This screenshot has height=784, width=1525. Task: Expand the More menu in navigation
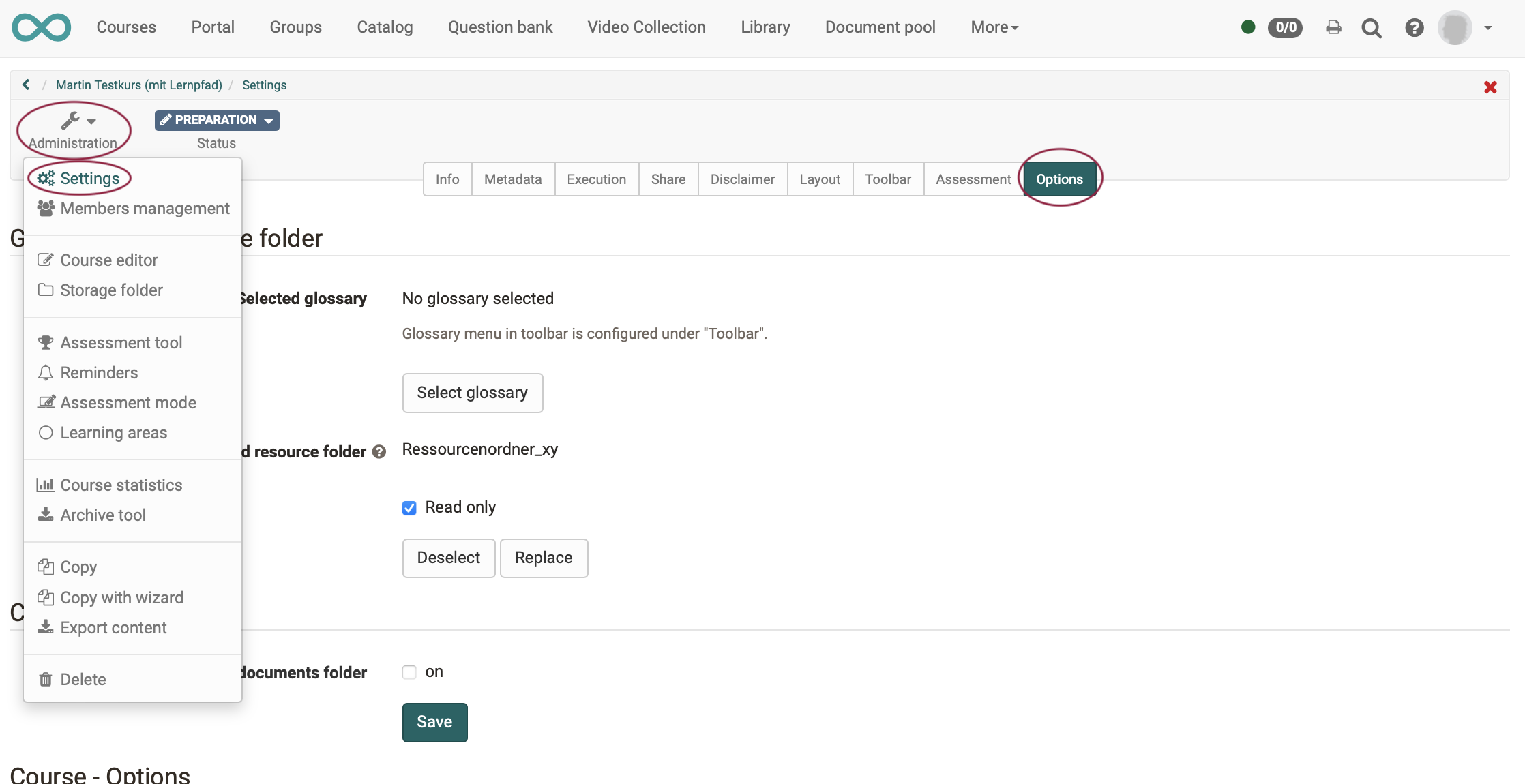[x=994, y=27]
